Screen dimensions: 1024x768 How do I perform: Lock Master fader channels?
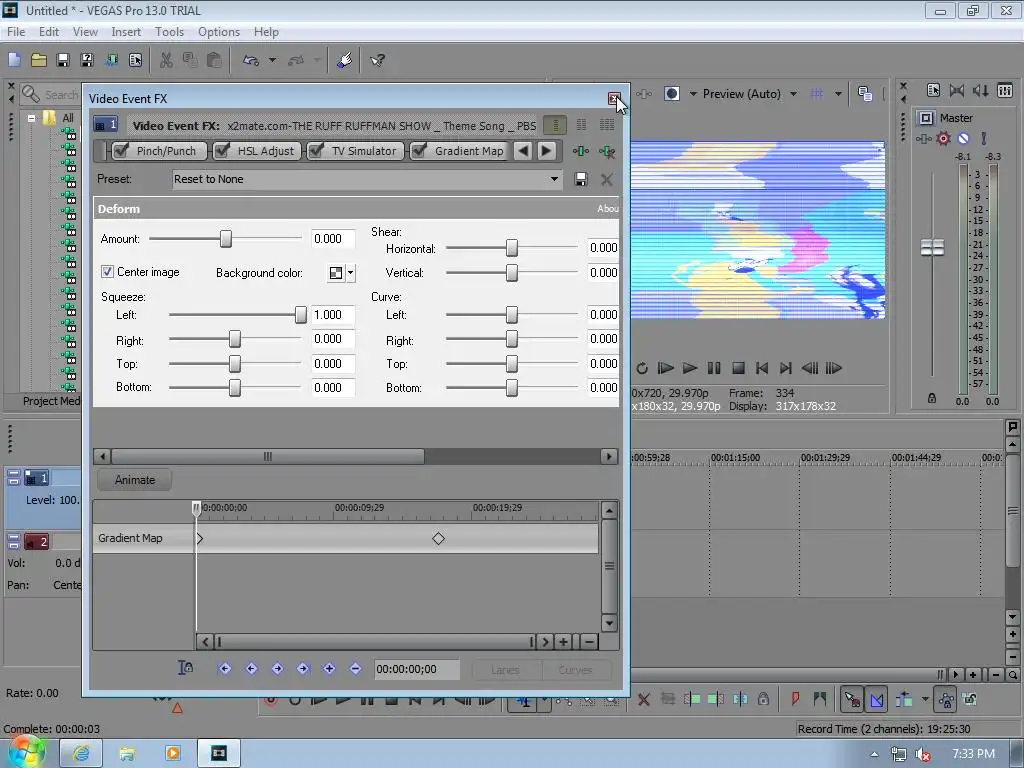click(x=932, y=398)
